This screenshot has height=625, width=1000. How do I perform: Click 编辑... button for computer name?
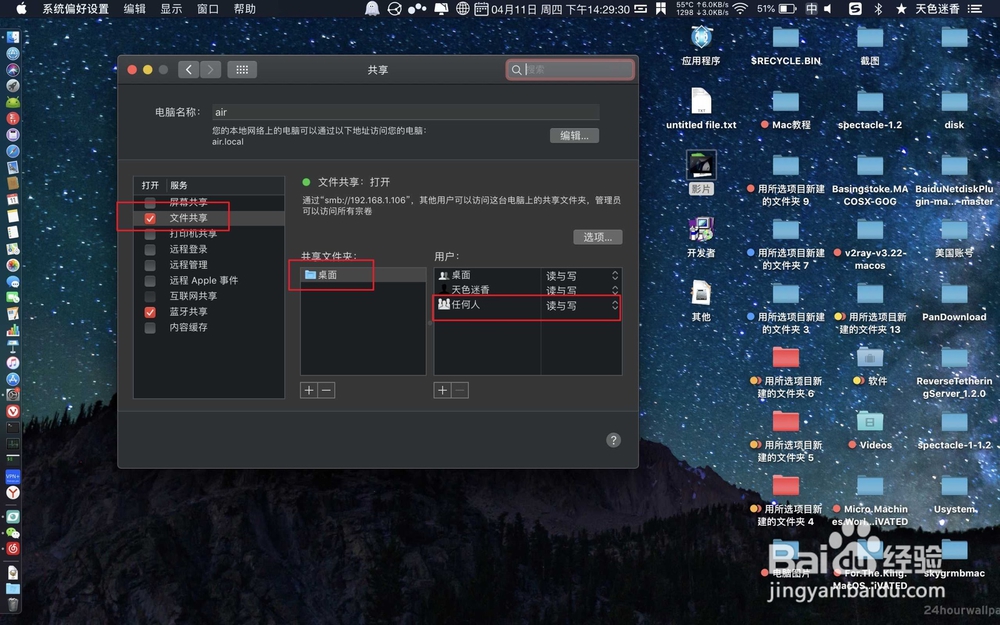click(574, 135)
